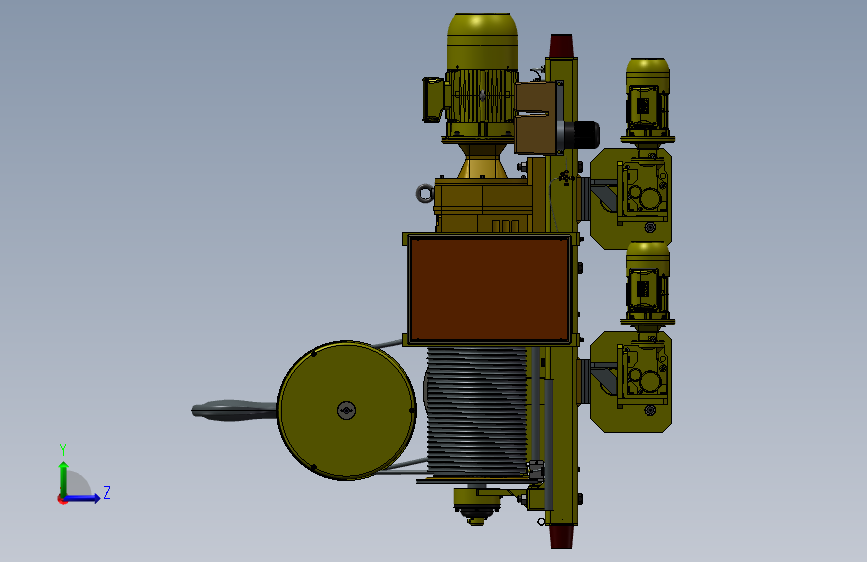Click the red origin ball of the triad
Image resolution: width=867 pixels, height=562 pixels.
point(62,499)
